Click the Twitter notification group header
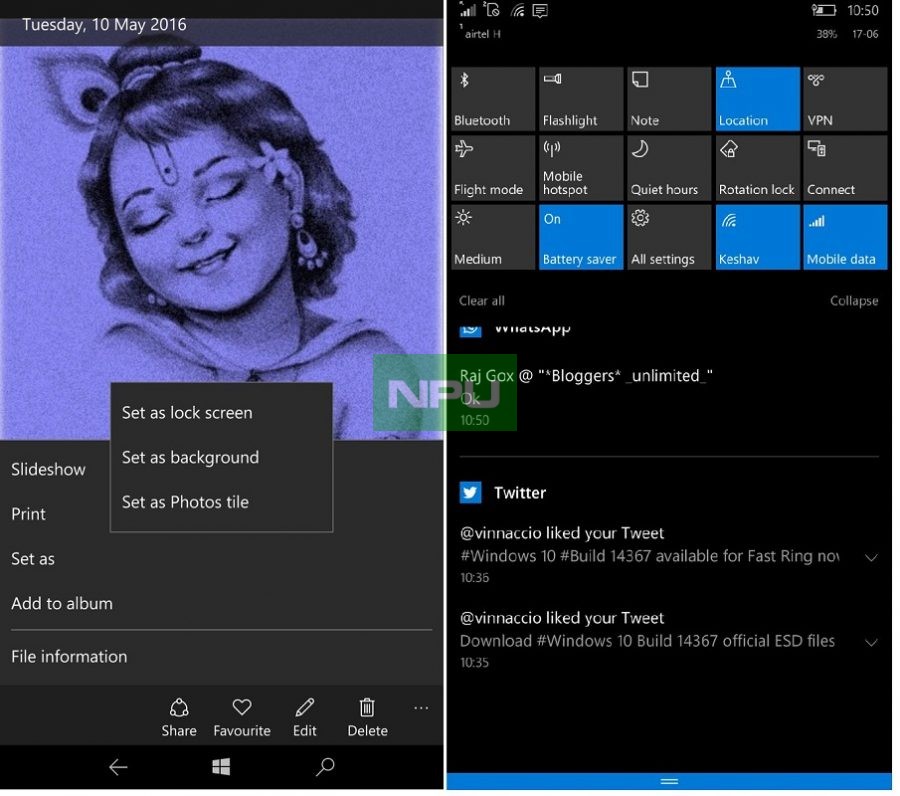 pos(669,492)
